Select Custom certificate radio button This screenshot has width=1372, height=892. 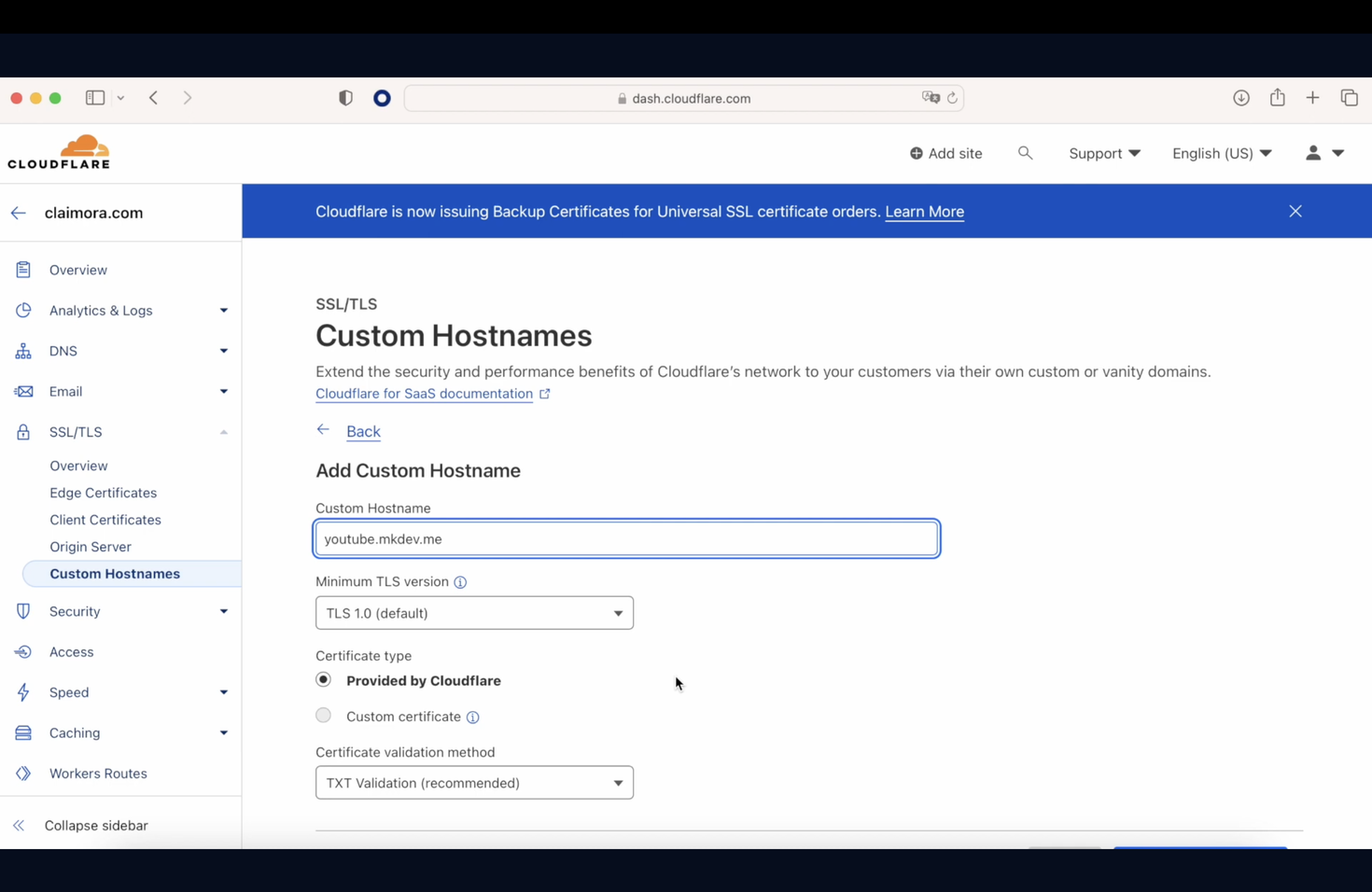[x=323, y=716]
